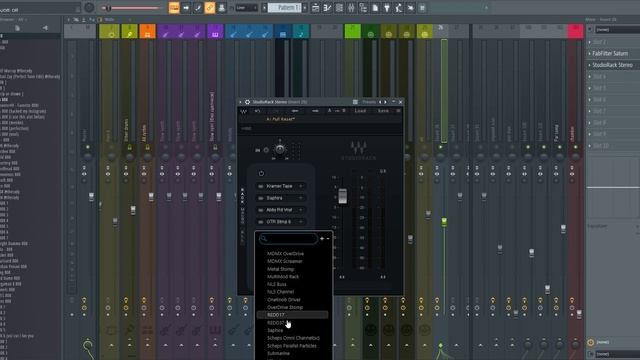
Task: Open the Pattern 1 selector
Action: point(284,8)
